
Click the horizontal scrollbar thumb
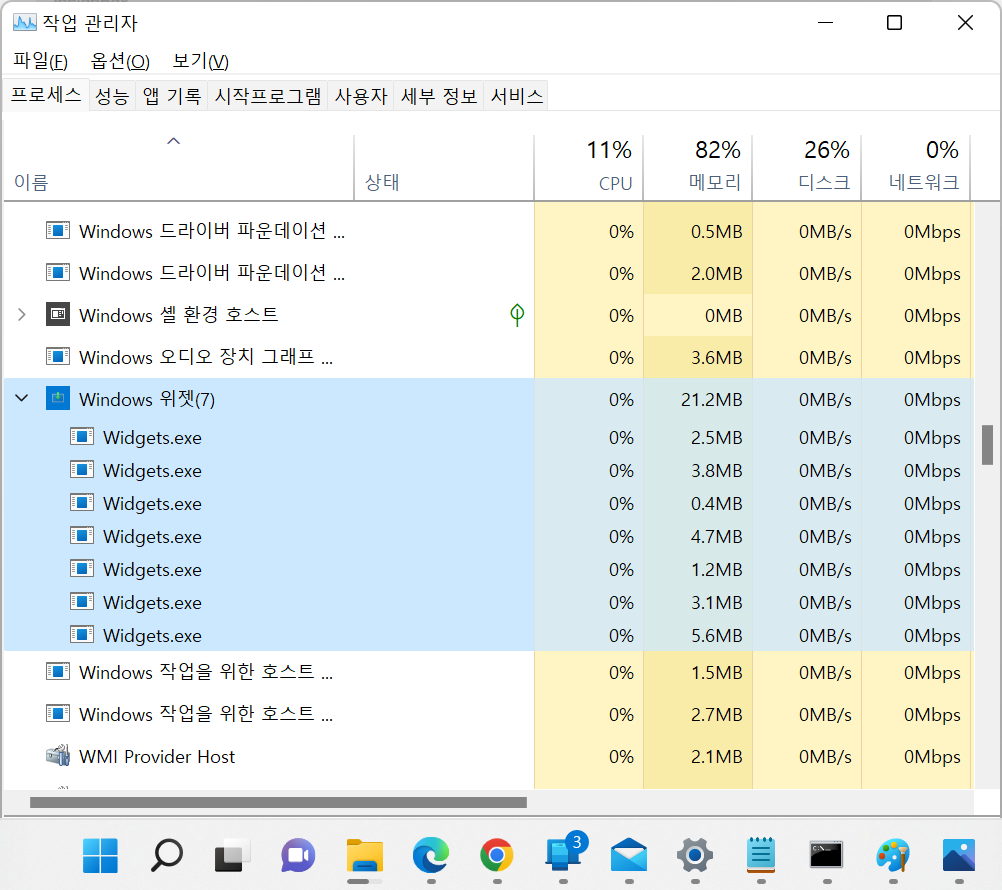point(278,802)
